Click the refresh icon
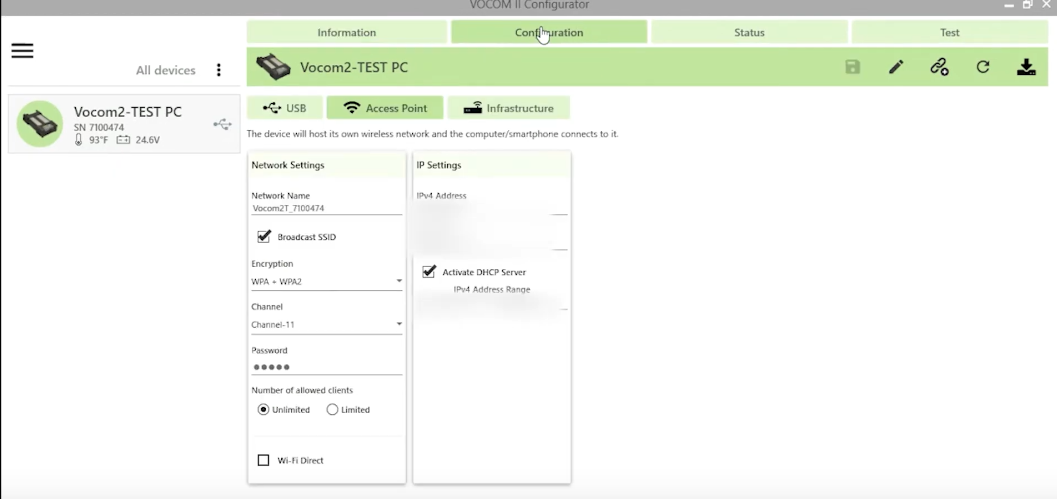 [x=983, y=67]
